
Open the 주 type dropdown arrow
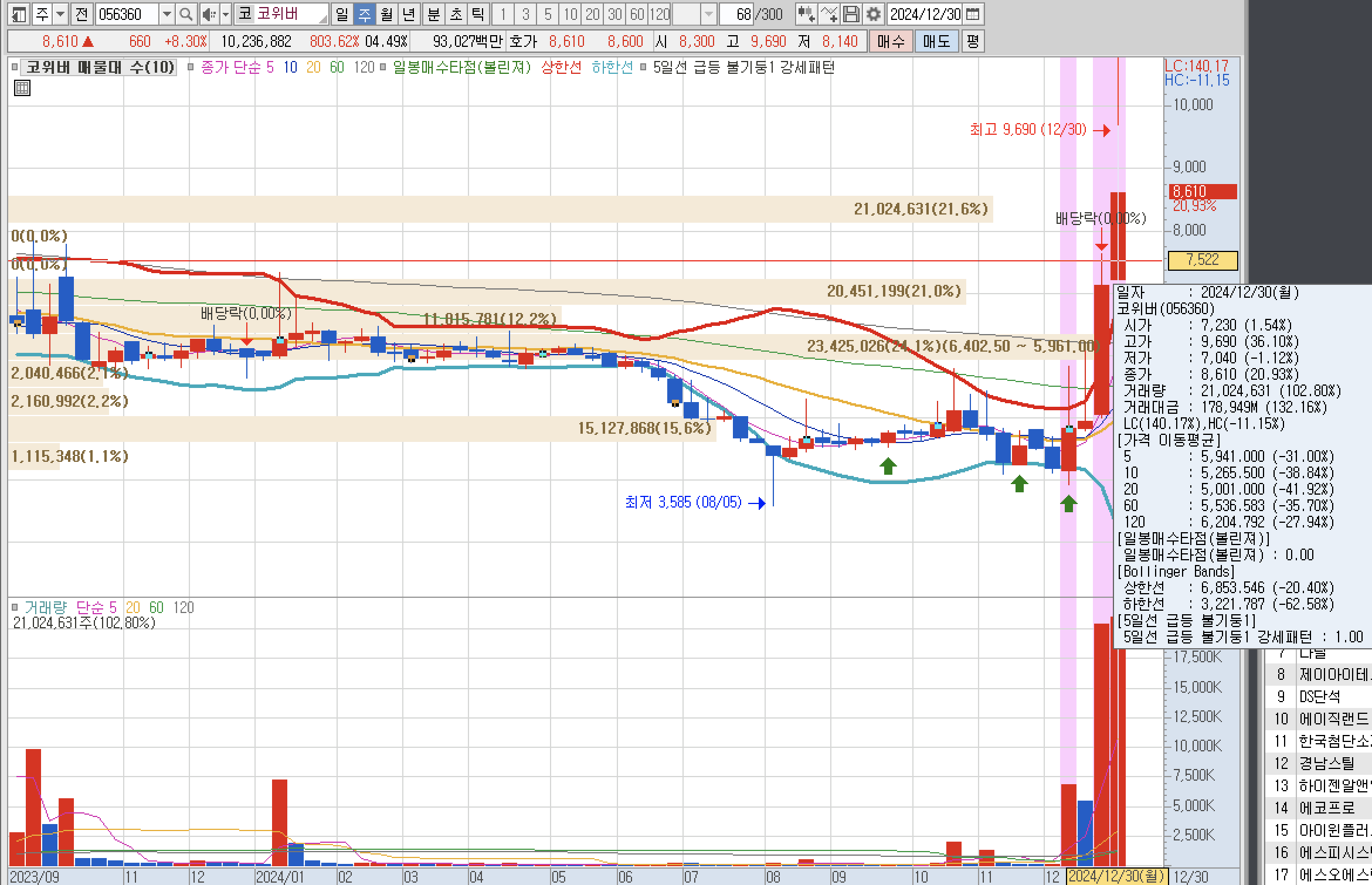pos(60,14)
